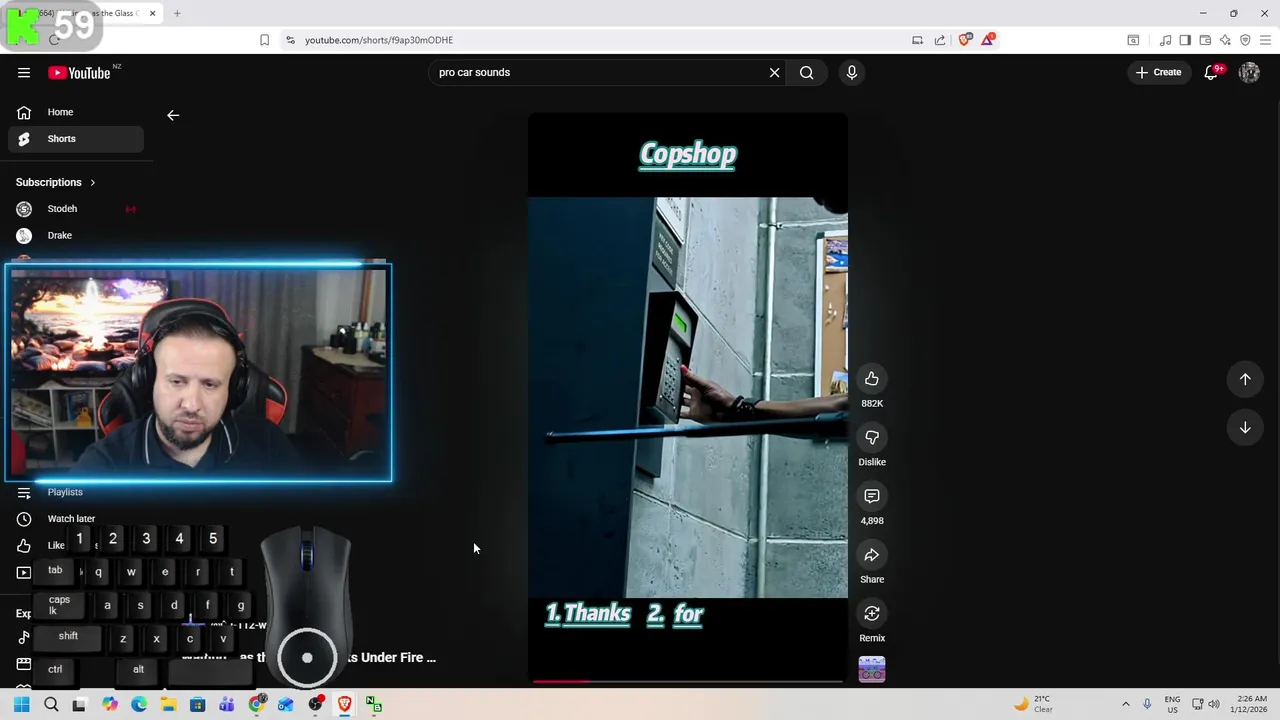
Task: Open the tab search icon in toolbar
Action: point(1133,40)
